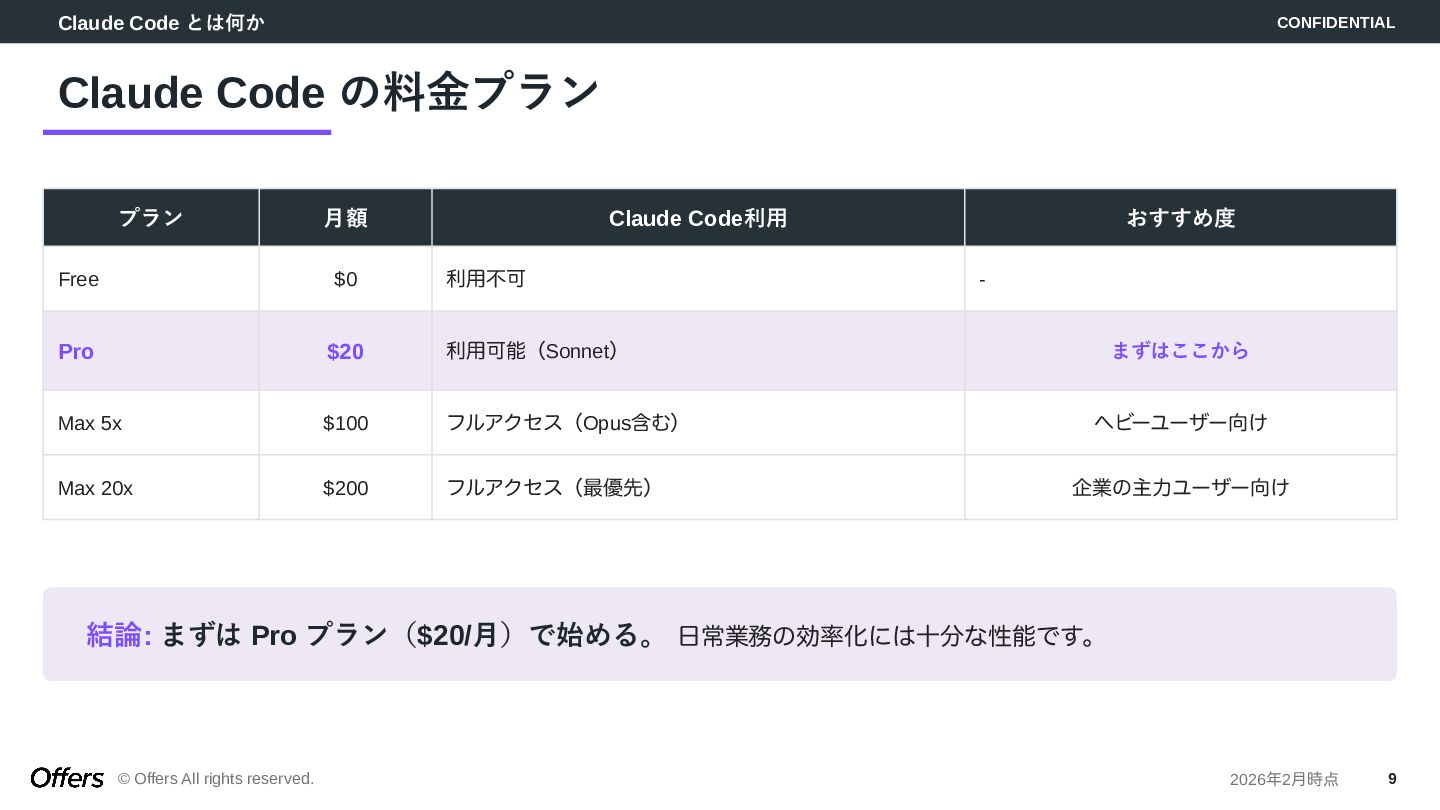The height and width of the screenshot is (810, 1440).
Task: Click the CONFIDENTIAL label in the header
Action: tap(1335, 22)
